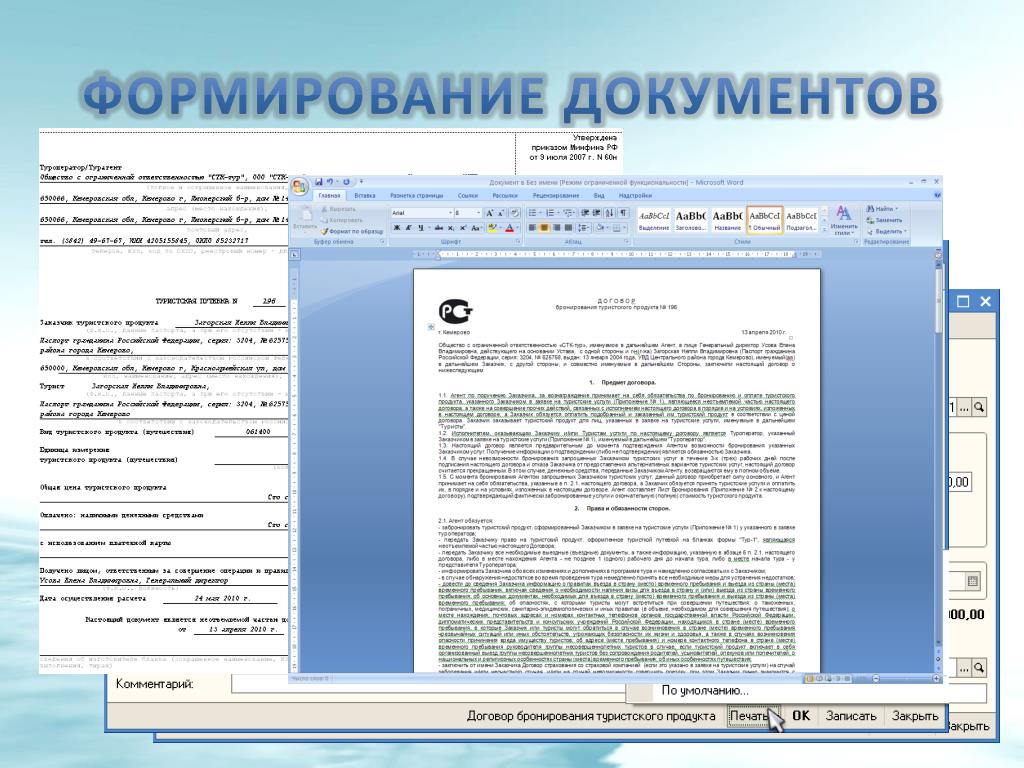Image resolution: width=1024 pixels, height=768 pixels.
Task: Click the Комментарий input field
Action: [x=428, y=684]
